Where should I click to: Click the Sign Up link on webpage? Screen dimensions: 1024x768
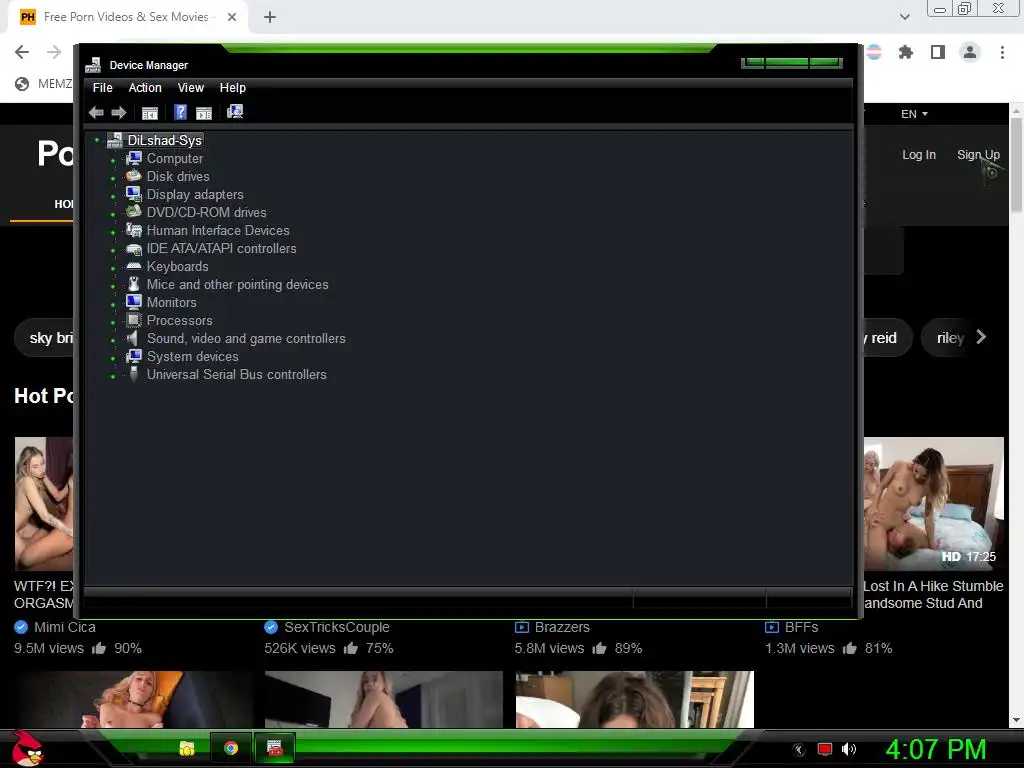tap(978, 155)
